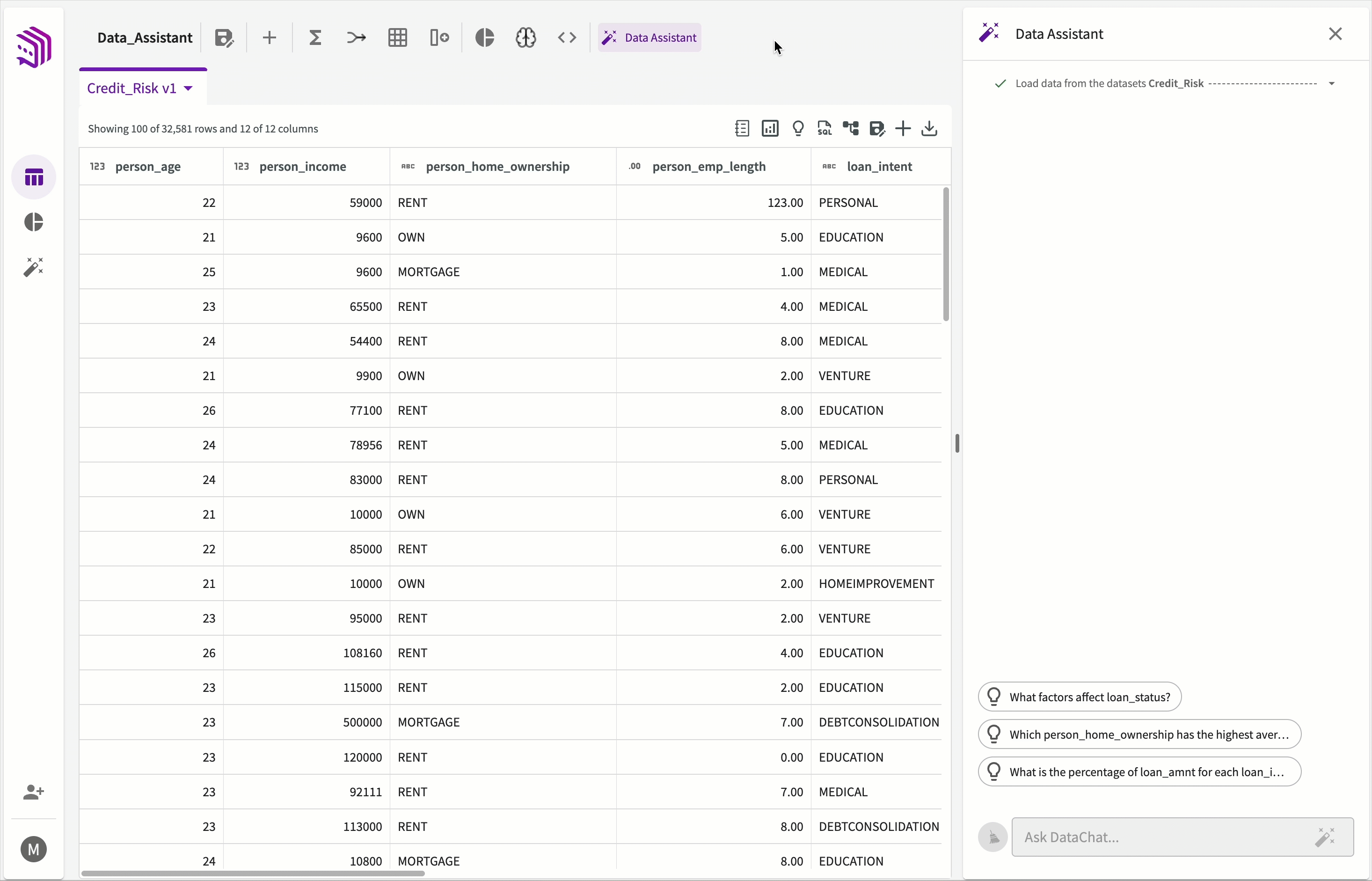This screenshot has height=881, width=1372.
Task: Click the 9900 income cell
Action: click(x=307, y=376)
